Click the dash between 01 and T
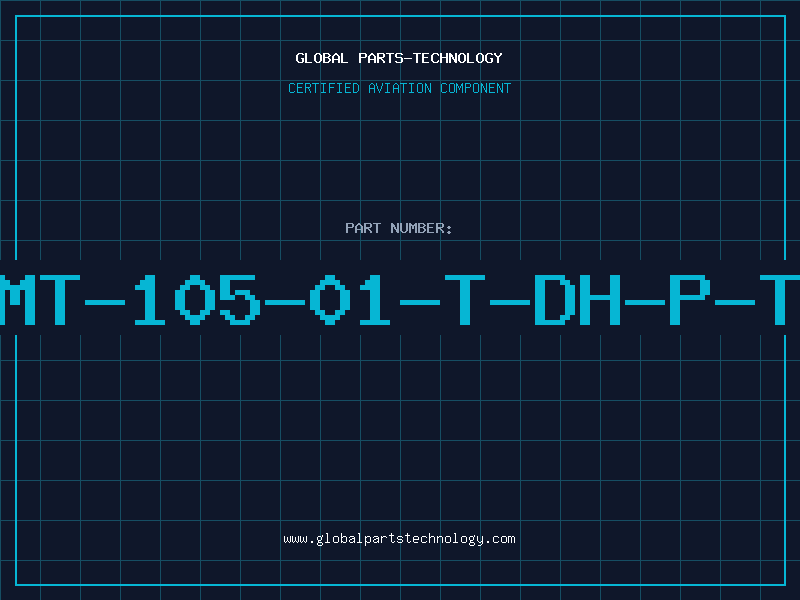The width and height of the screenshot is (800, 600). click(x=420, y=303)
